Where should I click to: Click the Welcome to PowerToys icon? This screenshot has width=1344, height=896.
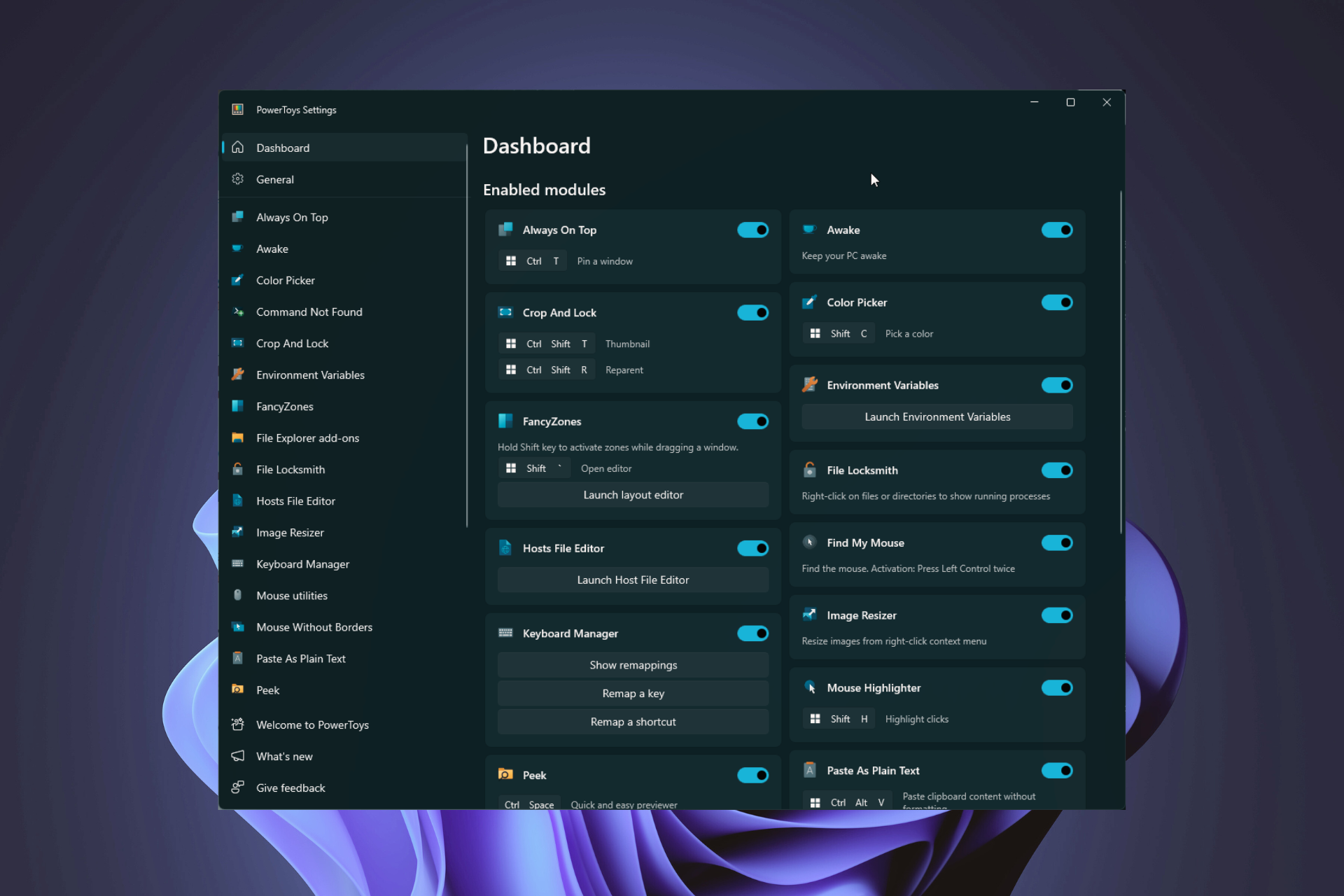238,724
